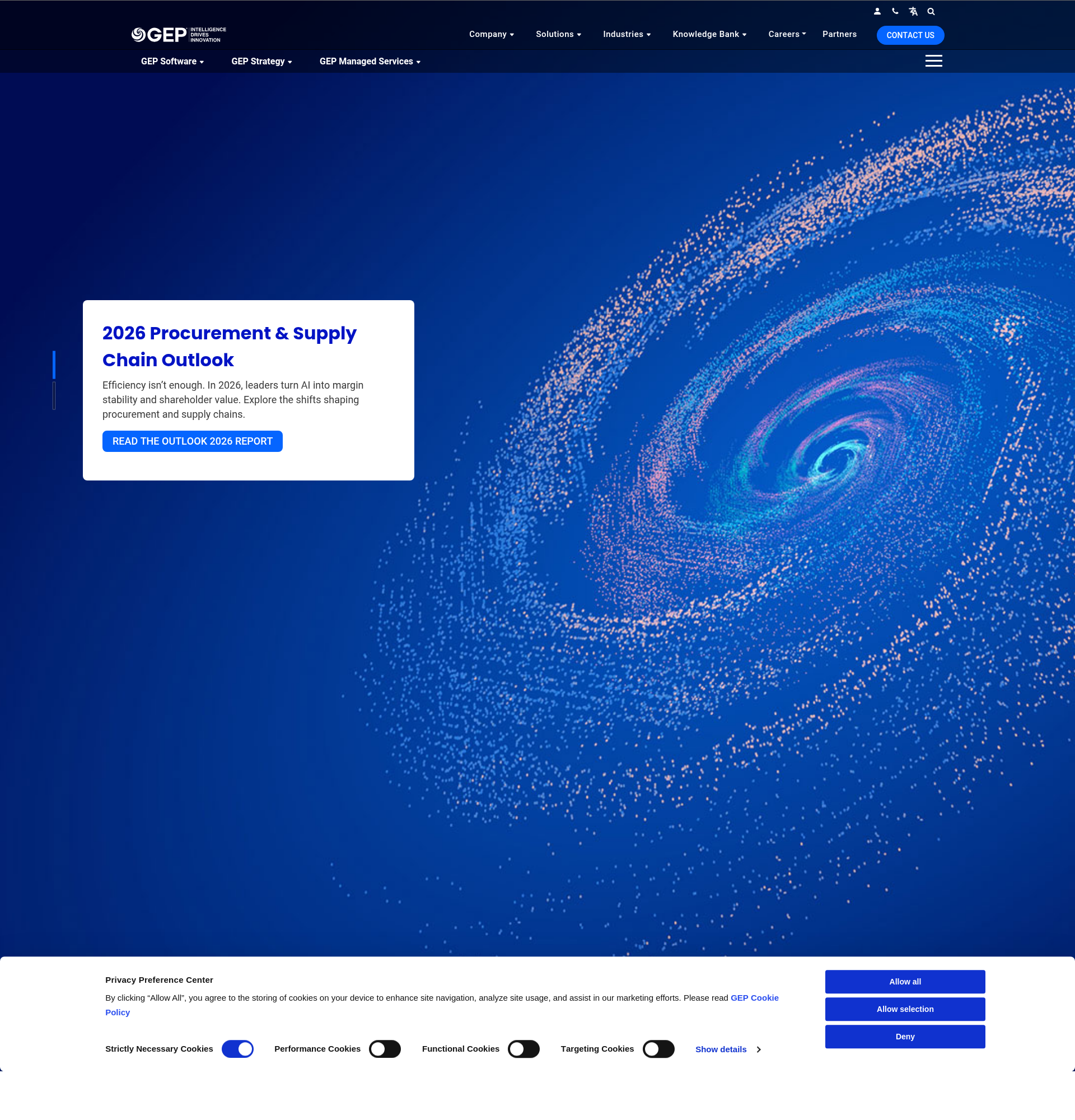
Task: Open the hamburger menu icon
Action: point(933,61)
